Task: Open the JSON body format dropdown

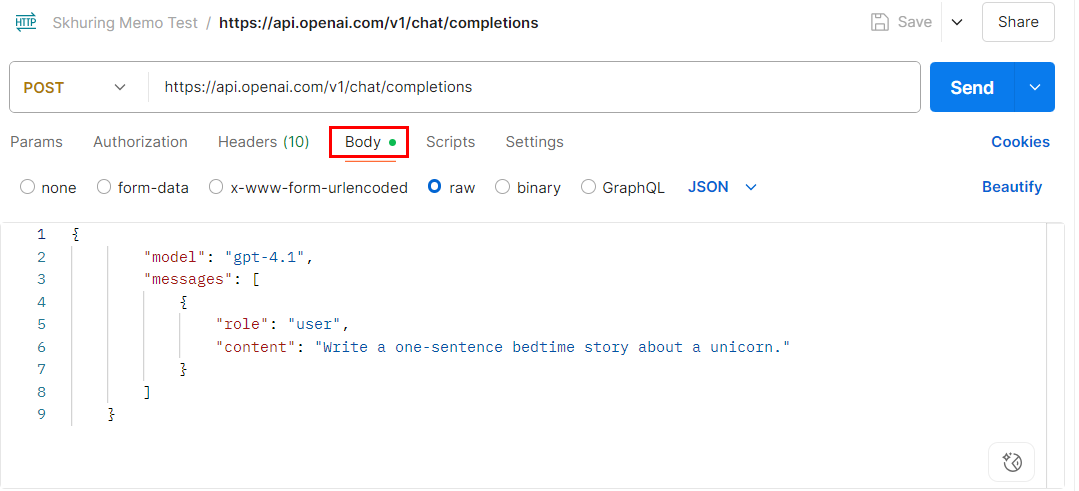Action: [x=722, y=187]
